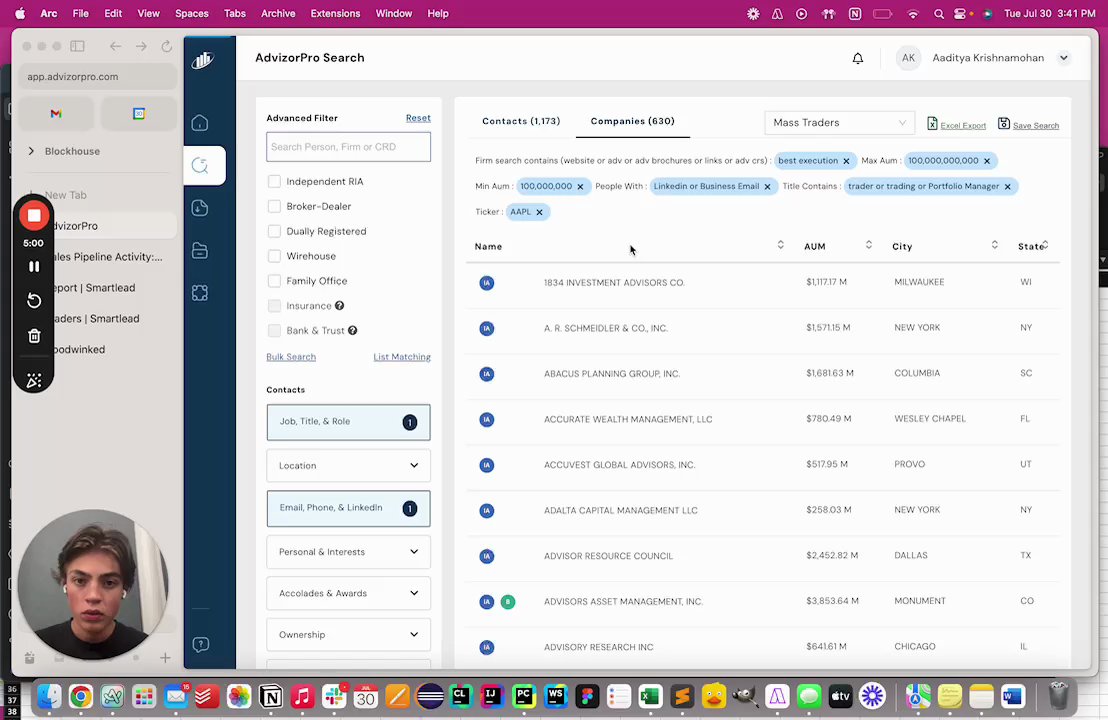Viewport: 1108px width, 720px height.
Task: Check the Dually Registered checkbox
Action: (274, 231)
